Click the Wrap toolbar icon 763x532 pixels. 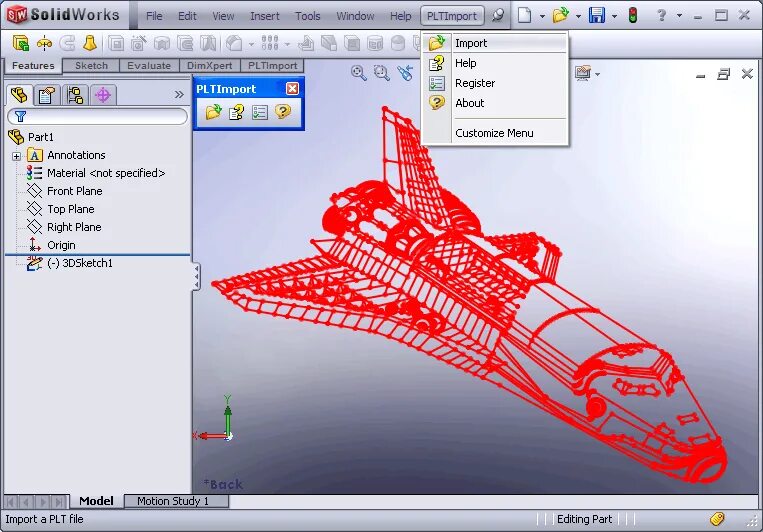[x=375, y=44]
